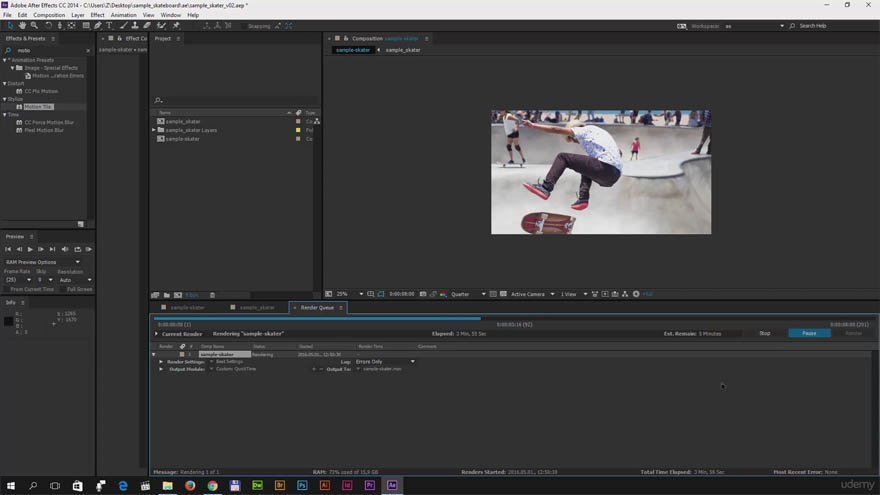This screenshot has width=880, height=495.
Task: Collapse the Stylize effects group
Action: (x=5, y=99)
